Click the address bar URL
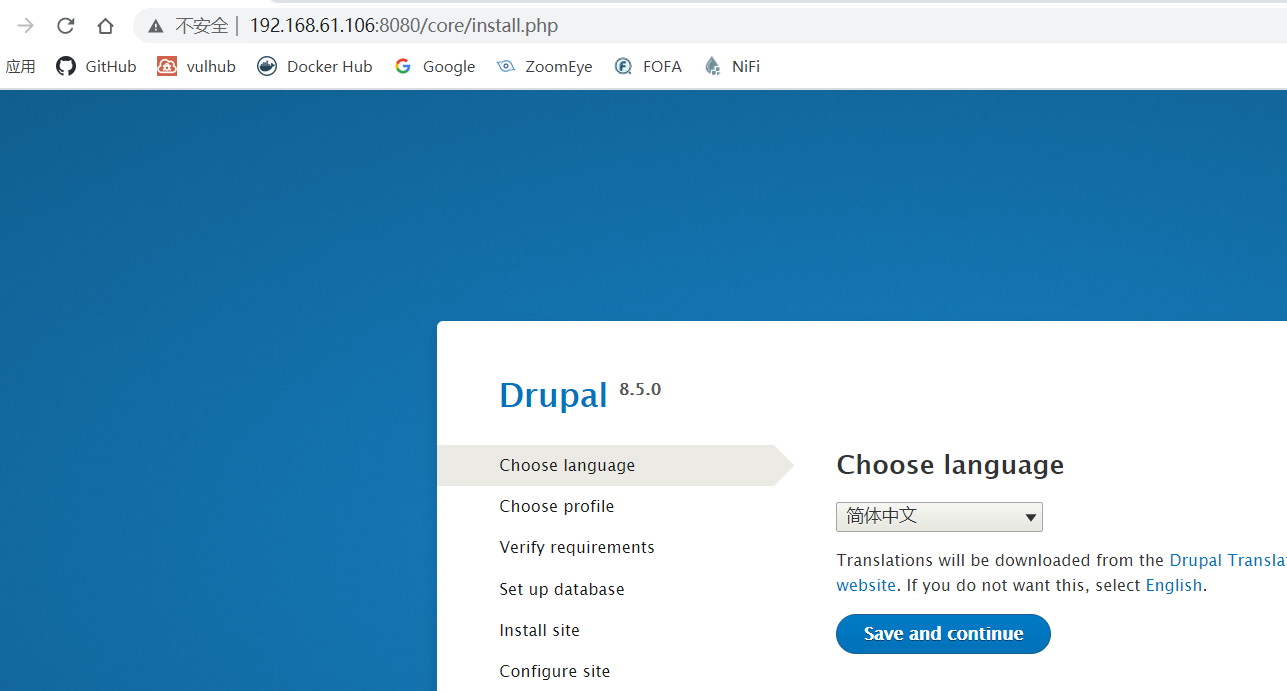Screen dimensions: 1287x691 (x=404, y=26)
